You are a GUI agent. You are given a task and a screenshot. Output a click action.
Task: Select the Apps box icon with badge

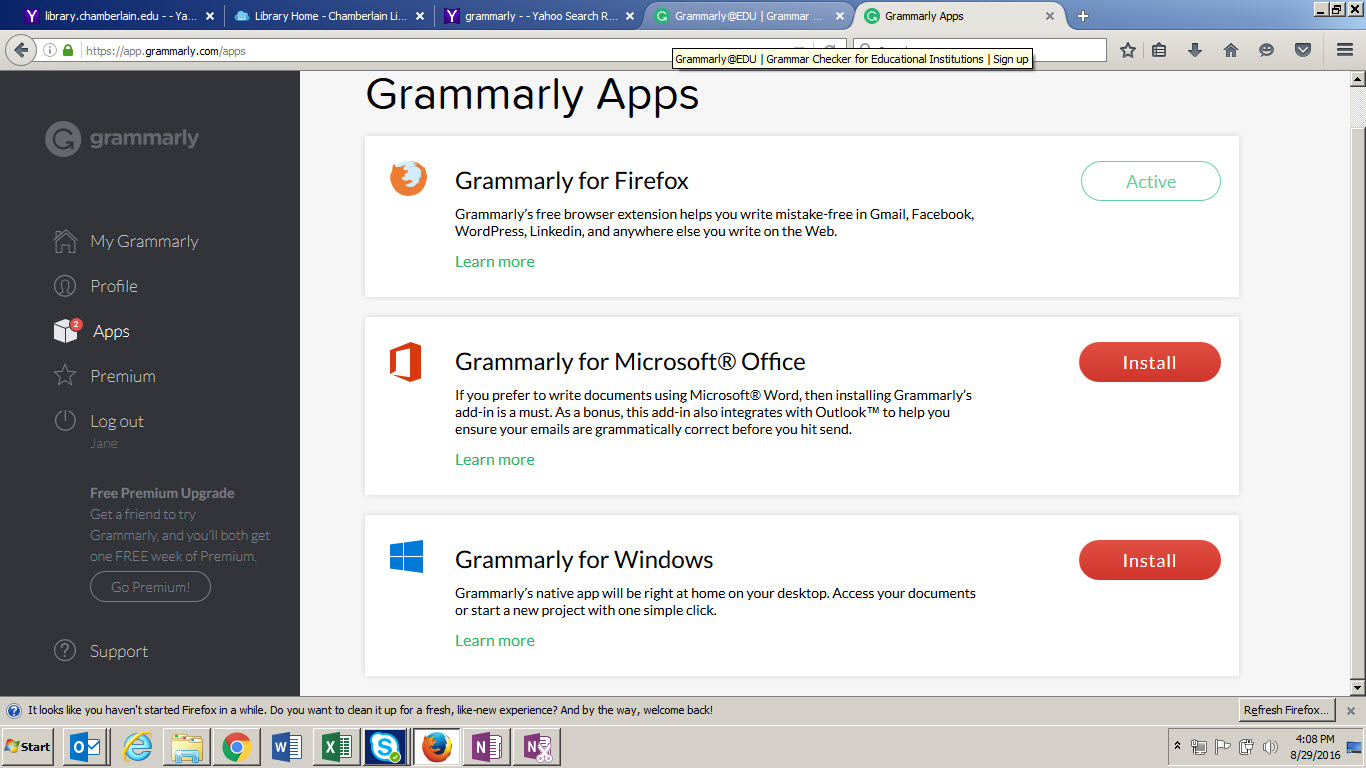pyautogui.click(x=67, y=331)
